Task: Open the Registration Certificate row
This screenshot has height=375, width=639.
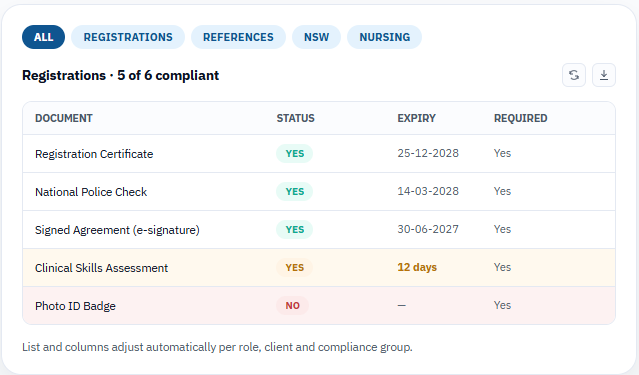Action: [319, 154]
